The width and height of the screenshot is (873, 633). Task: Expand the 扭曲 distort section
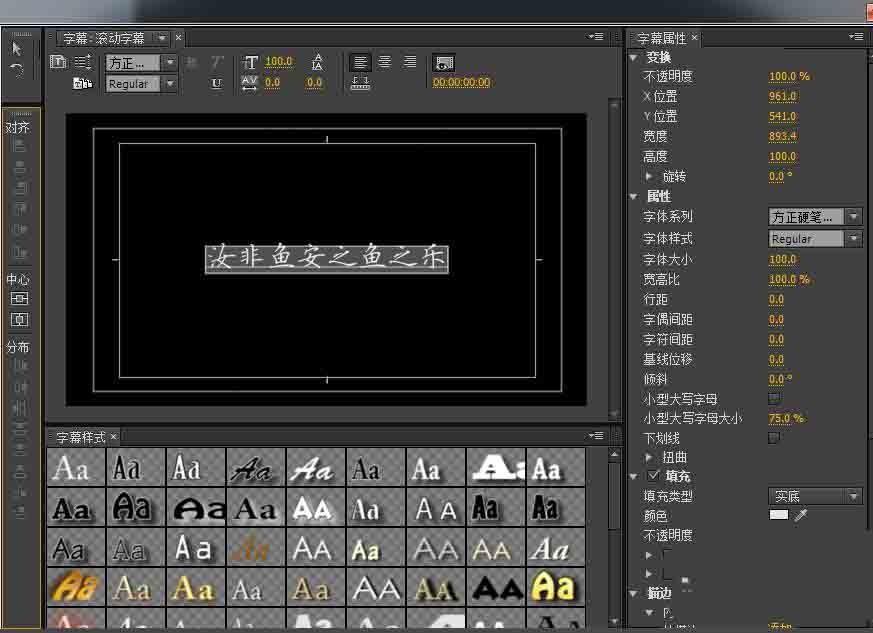coord(649,457)
